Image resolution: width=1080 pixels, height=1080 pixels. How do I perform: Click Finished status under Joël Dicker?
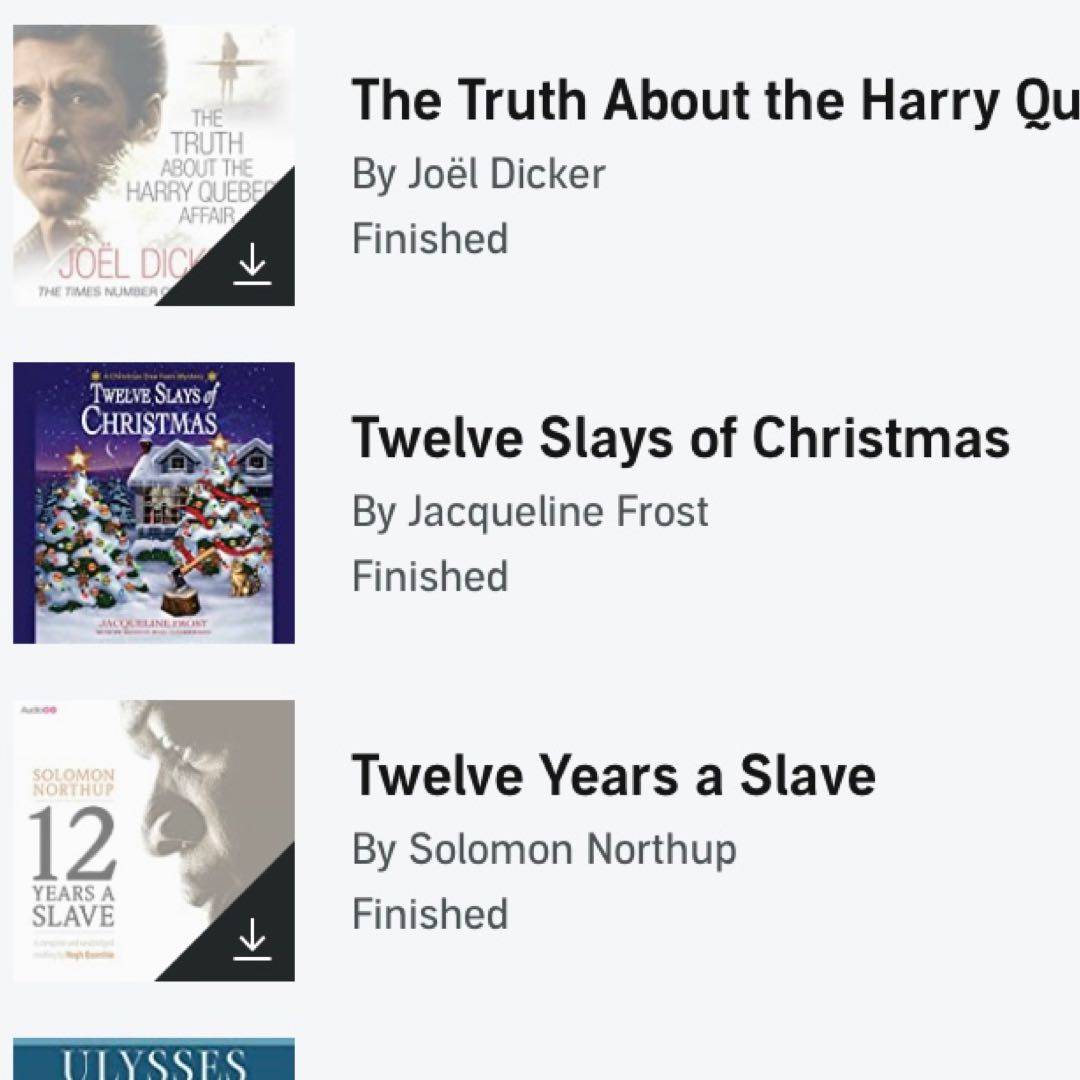430,239
